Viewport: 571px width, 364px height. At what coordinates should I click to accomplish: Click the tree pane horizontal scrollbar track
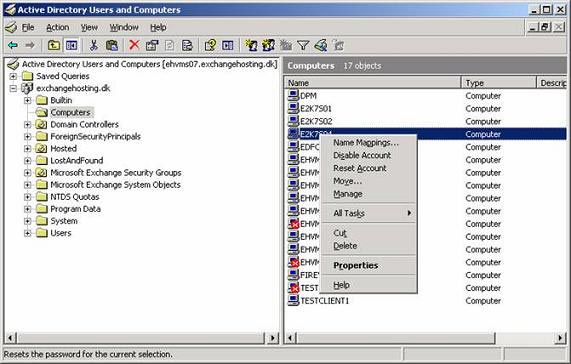[x=140, y=338]
